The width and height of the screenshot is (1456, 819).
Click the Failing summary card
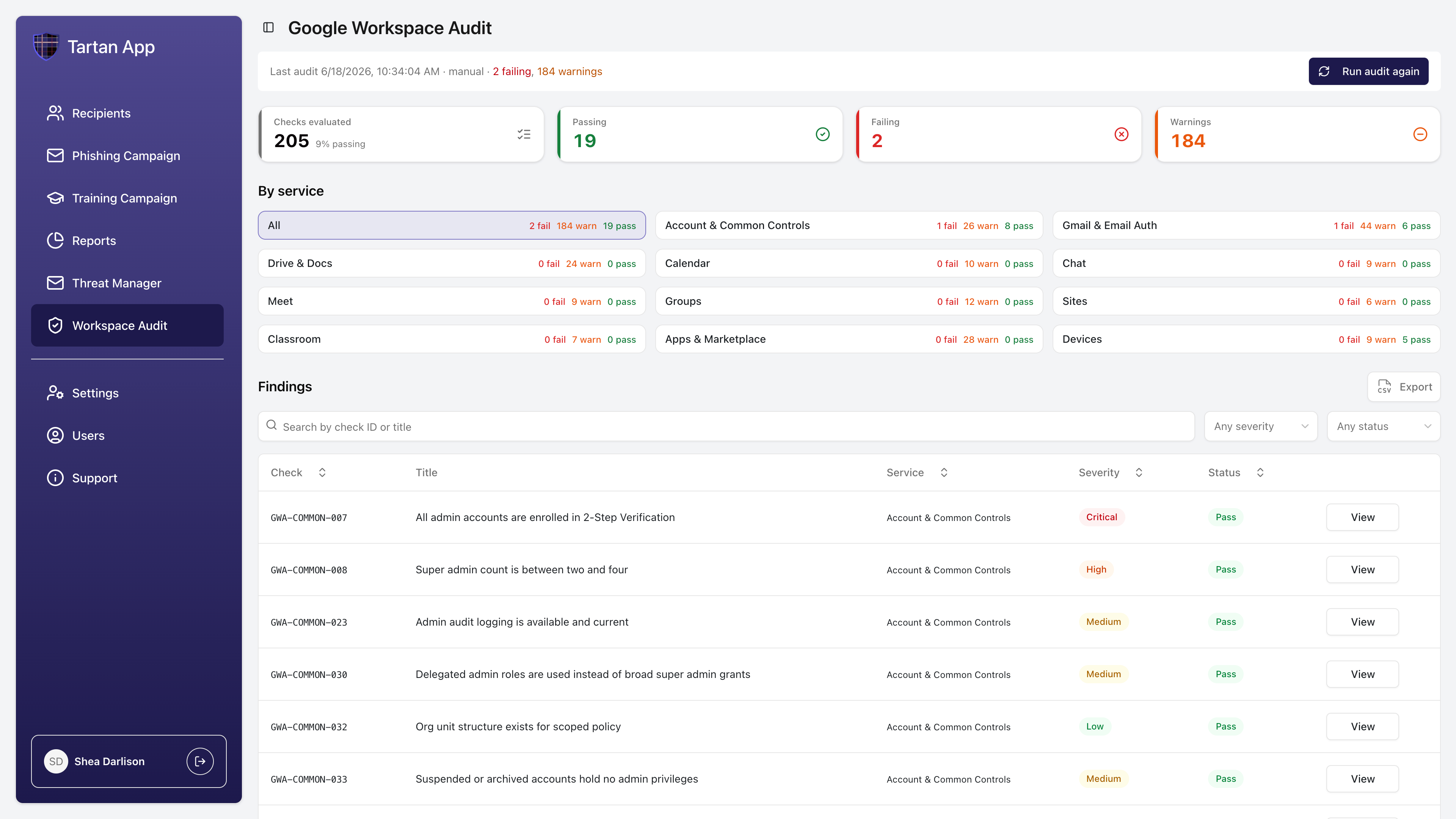click(998, 134)
